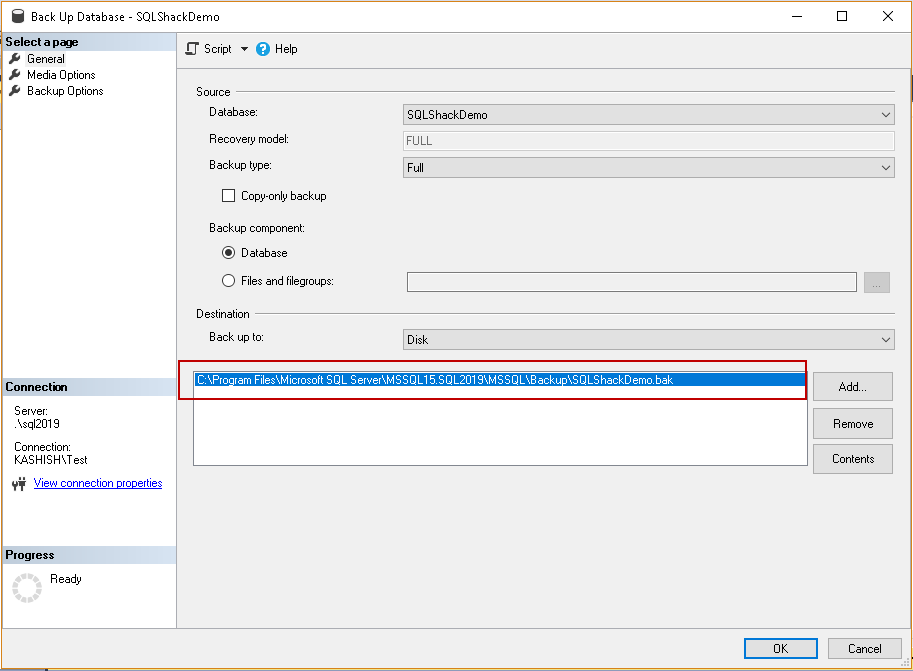
Task: Maximize the Back Up Database window
Action: pos(842,16)
